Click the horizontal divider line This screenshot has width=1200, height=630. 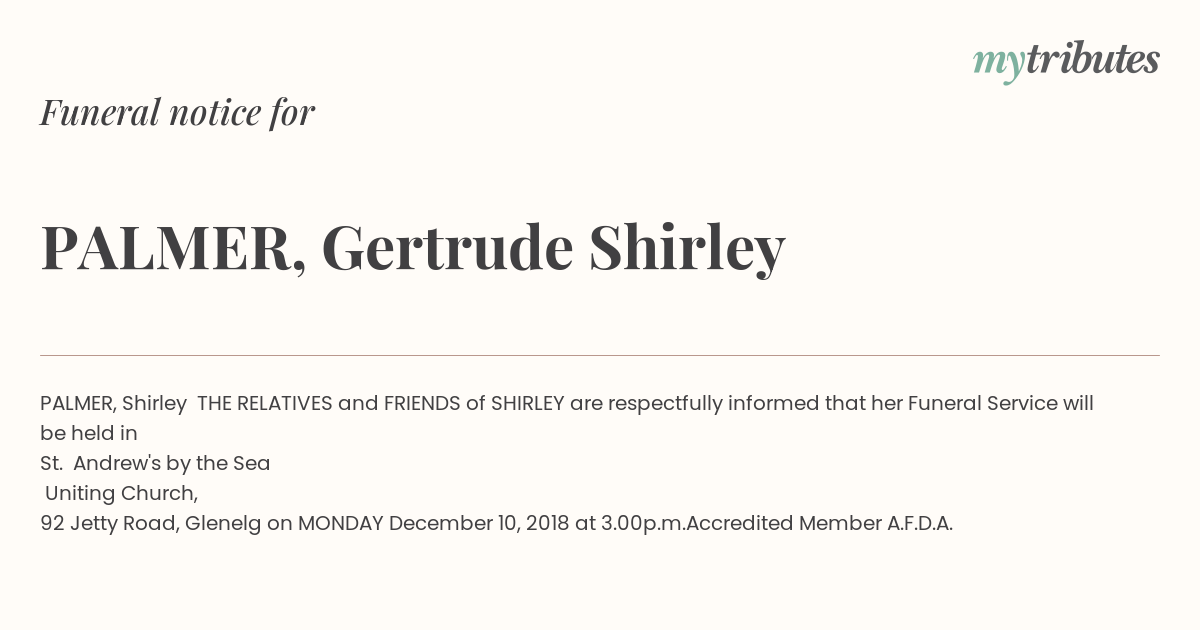[600, 355]
